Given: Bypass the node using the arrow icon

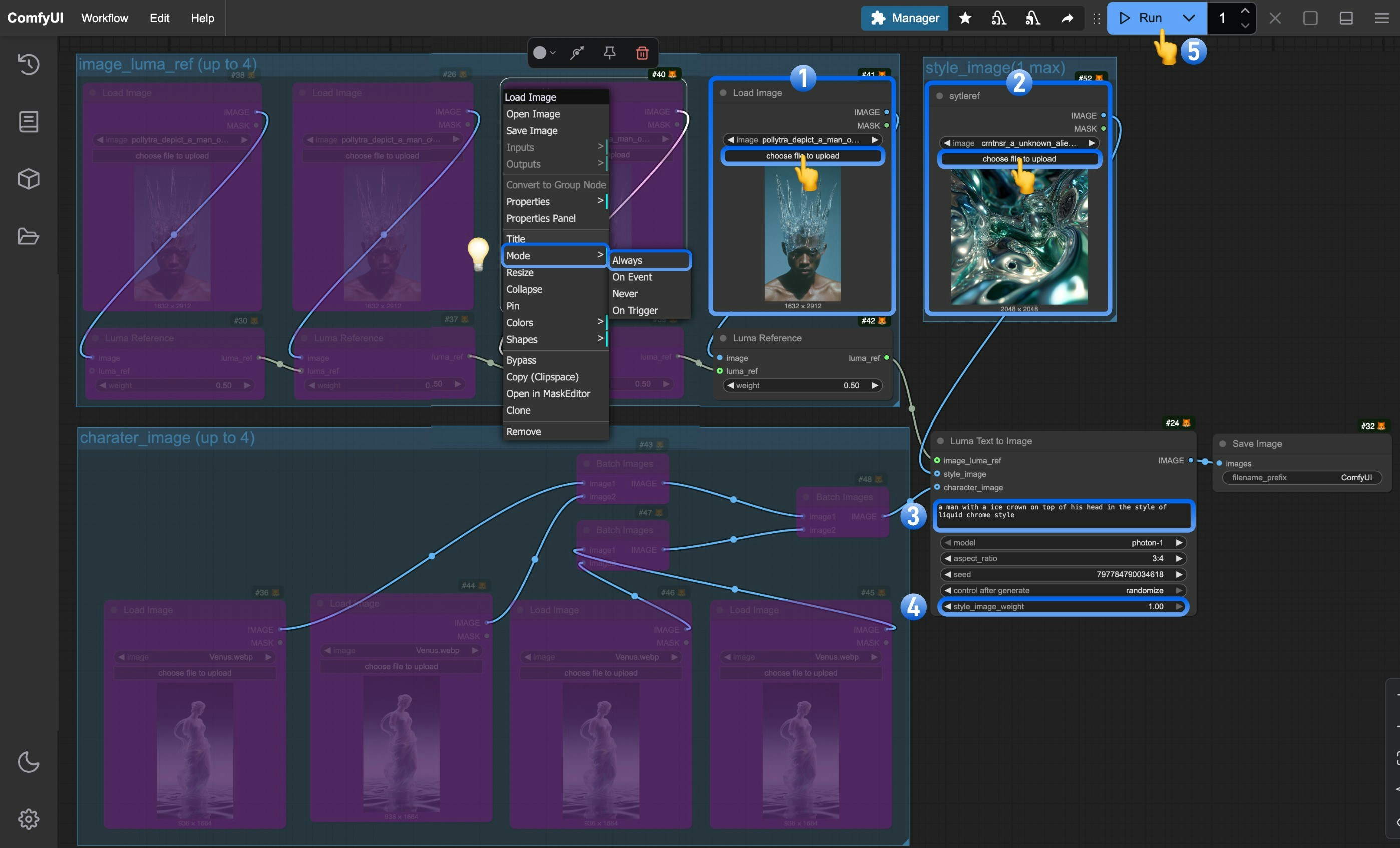Looking at the screenshot, I should coord(576,52).
